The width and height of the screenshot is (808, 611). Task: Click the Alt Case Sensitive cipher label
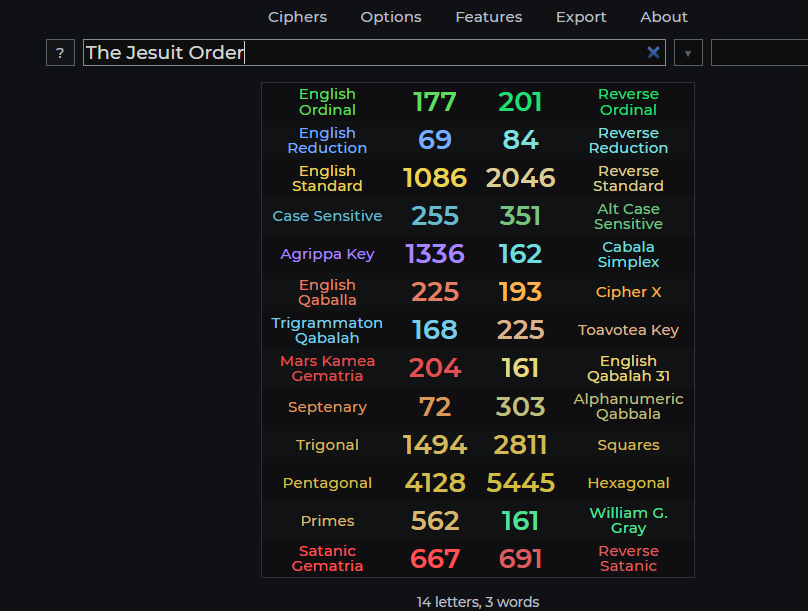click(628, 216)
